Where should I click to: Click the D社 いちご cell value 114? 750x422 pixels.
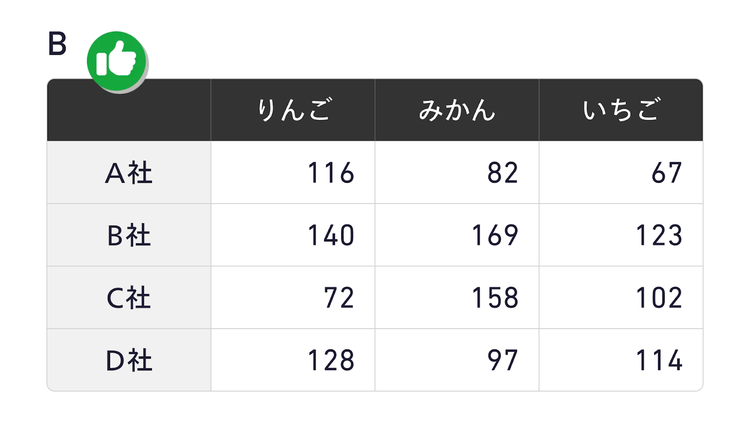point(658,360)
